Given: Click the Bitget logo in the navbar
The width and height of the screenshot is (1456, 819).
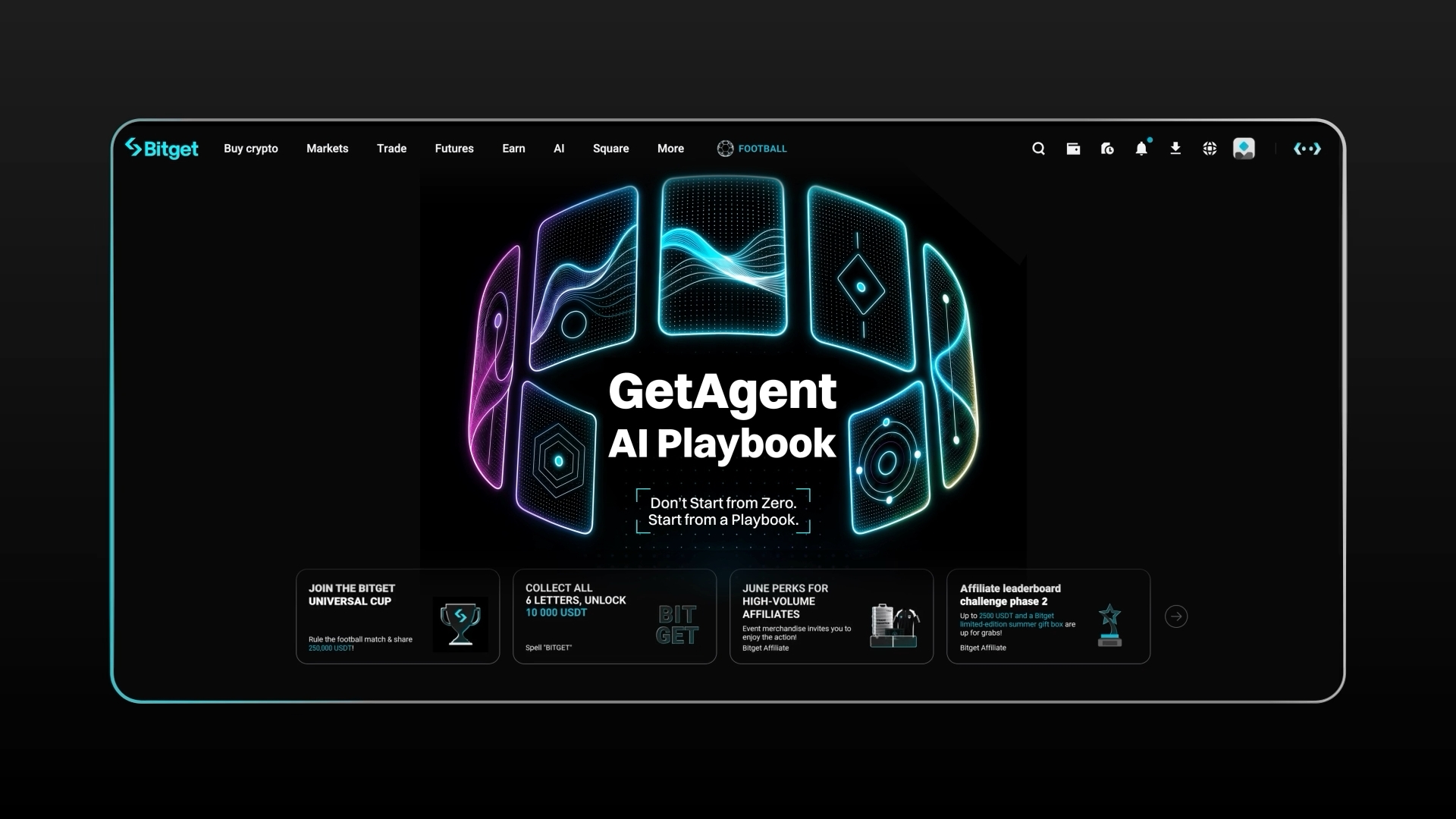Looking at the screenshot, I should (x=162, y=149).
